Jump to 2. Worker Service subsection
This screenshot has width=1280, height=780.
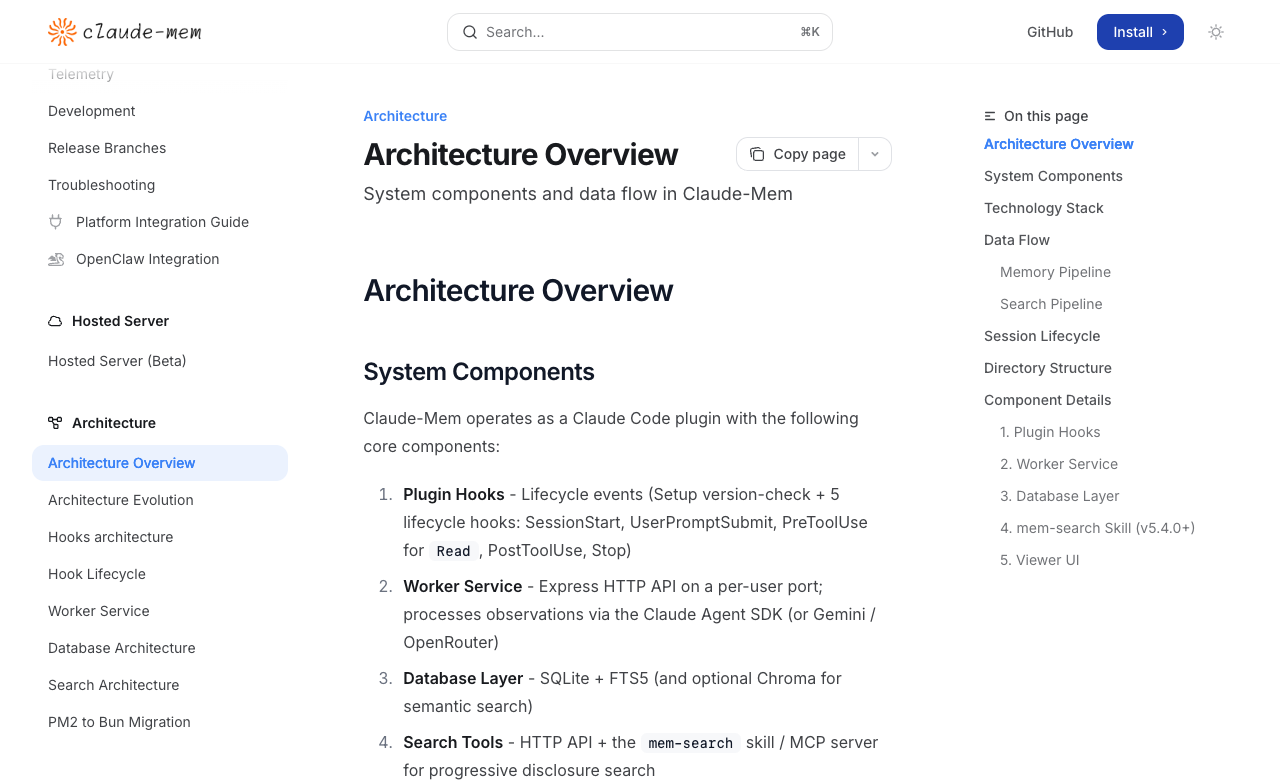pos(1059,464)
